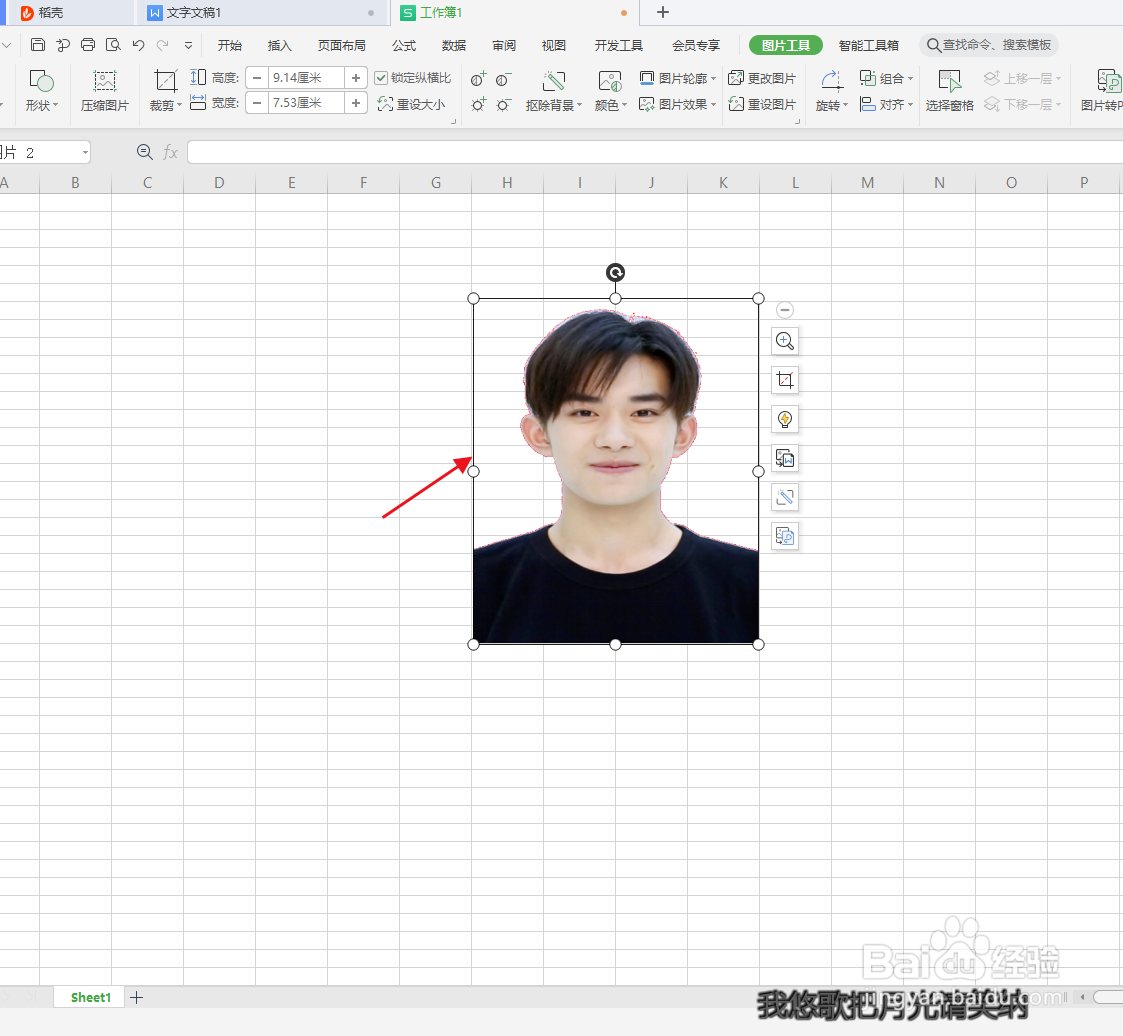Open the 视图 tab
Image resolution: width=1123 pixels, height=1036 pixels.
click(554, 45)
